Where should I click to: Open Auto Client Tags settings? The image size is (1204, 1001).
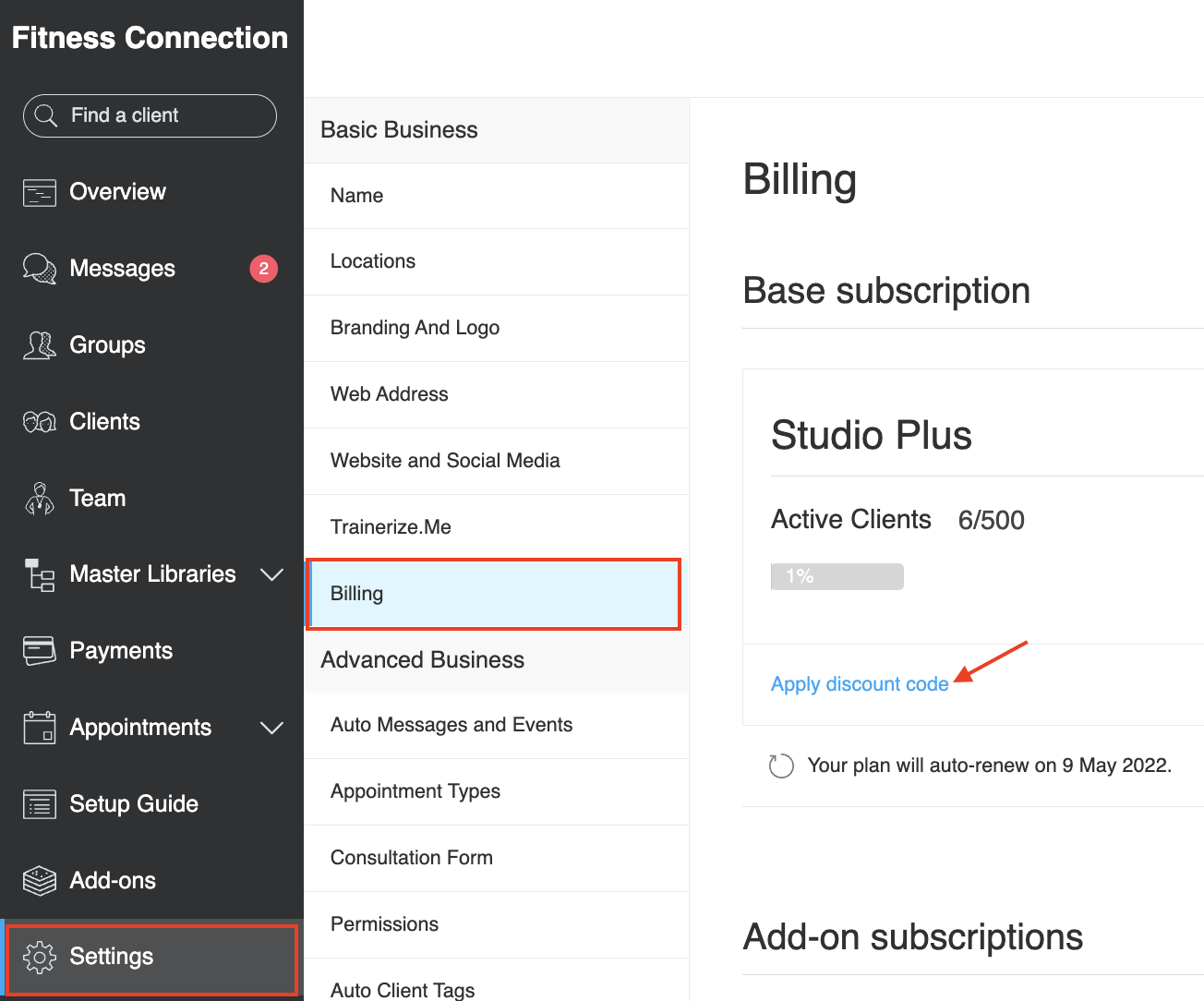[x=497, y=981]
